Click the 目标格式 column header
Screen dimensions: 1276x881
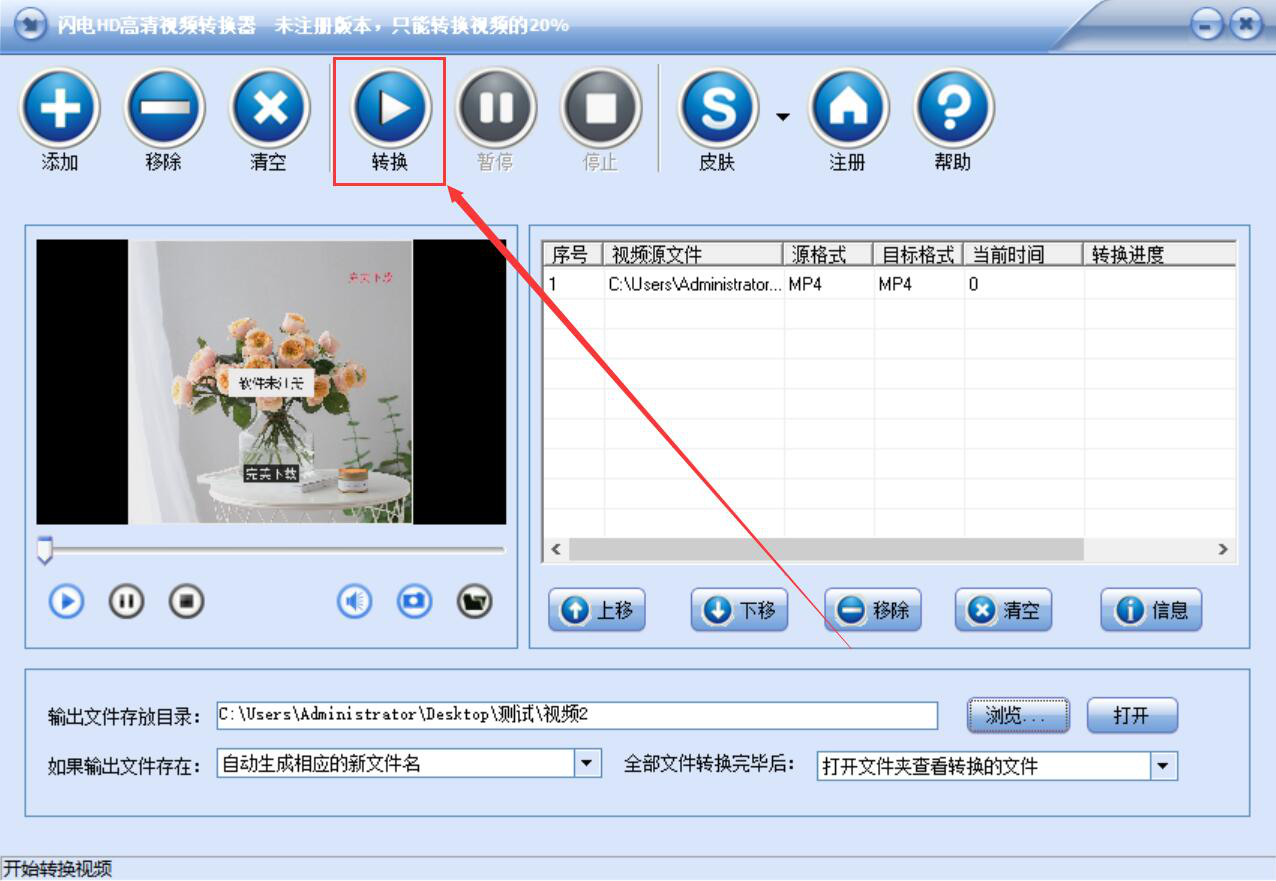(919, 254)
